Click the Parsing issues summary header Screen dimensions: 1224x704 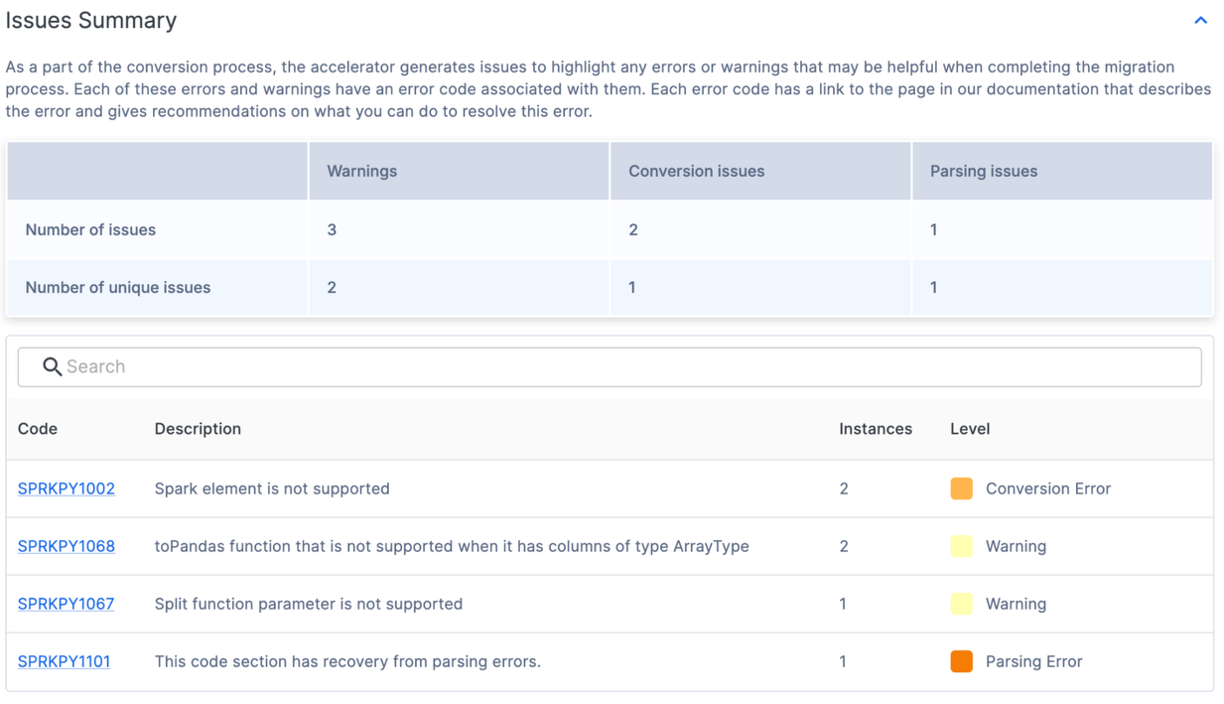(983, 171)
